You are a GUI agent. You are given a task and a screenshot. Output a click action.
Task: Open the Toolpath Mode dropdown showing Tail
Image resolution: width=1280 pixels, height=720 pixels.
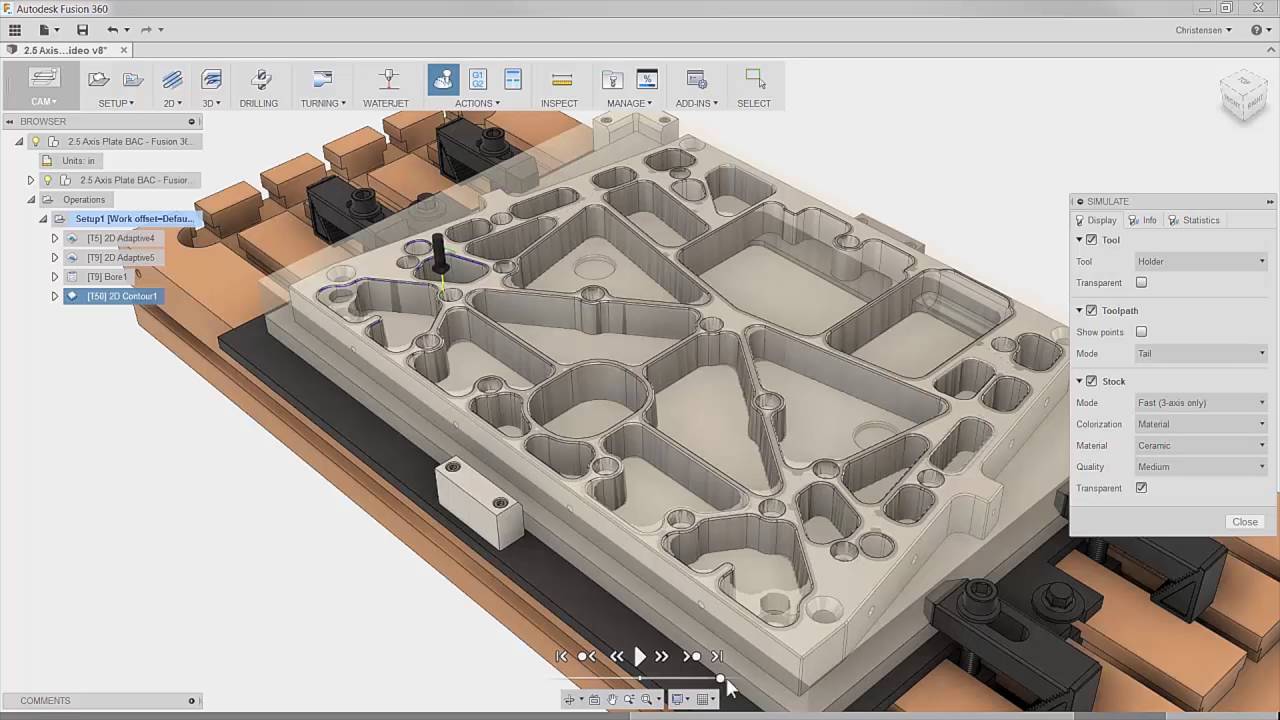[1201, 353]
